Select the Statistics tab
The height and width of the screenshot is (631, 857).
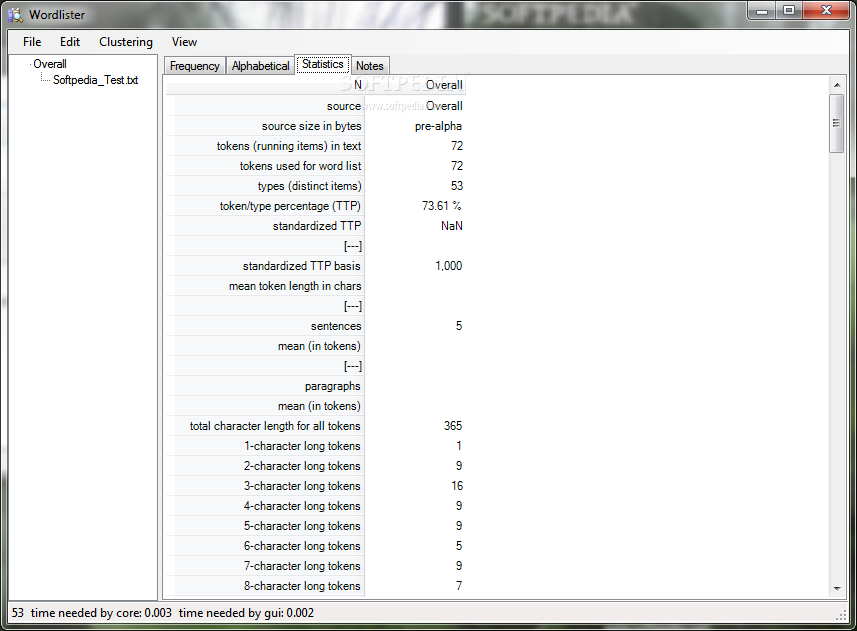pos(322,64)
